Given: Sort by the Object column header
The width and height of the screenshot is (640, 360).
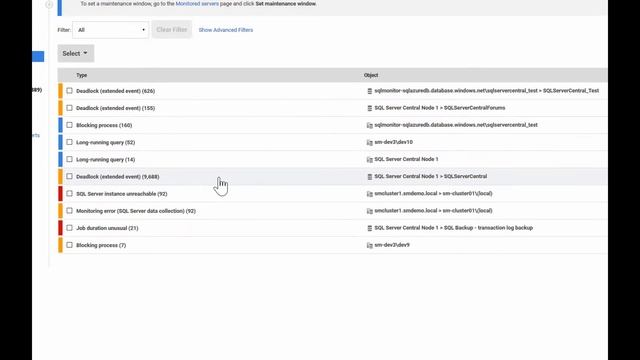Looking at the screenshot, I should click(x=371, y=75).
